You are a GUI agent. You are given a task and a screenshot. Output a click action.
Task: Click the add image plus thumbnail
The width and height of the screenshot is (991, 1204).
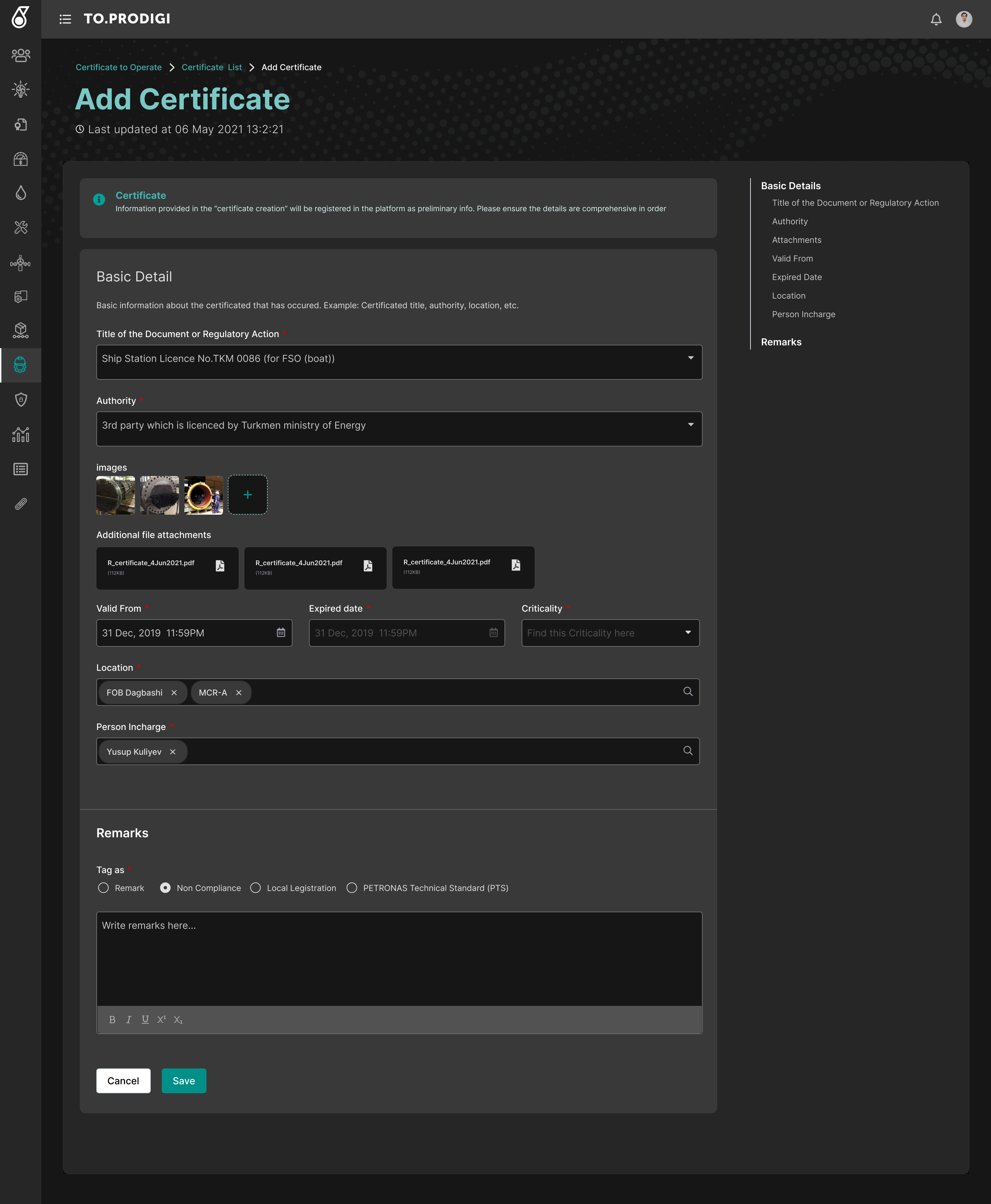tap(247, 495)
